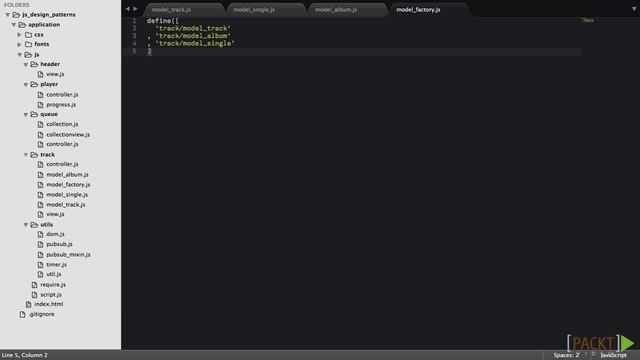Open pubsub_mixin.js file
Image resolution: width=640 pixels, height=360 pixels.
click(x=68, y=255)
